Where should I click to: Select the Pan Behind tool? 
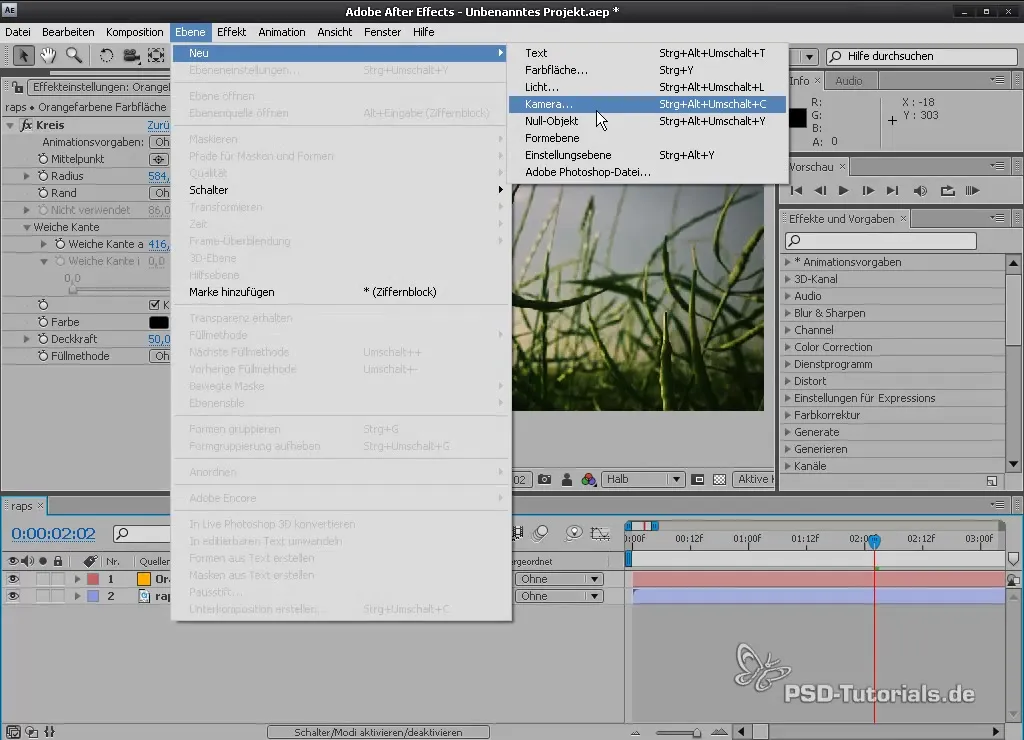[156, 56]
